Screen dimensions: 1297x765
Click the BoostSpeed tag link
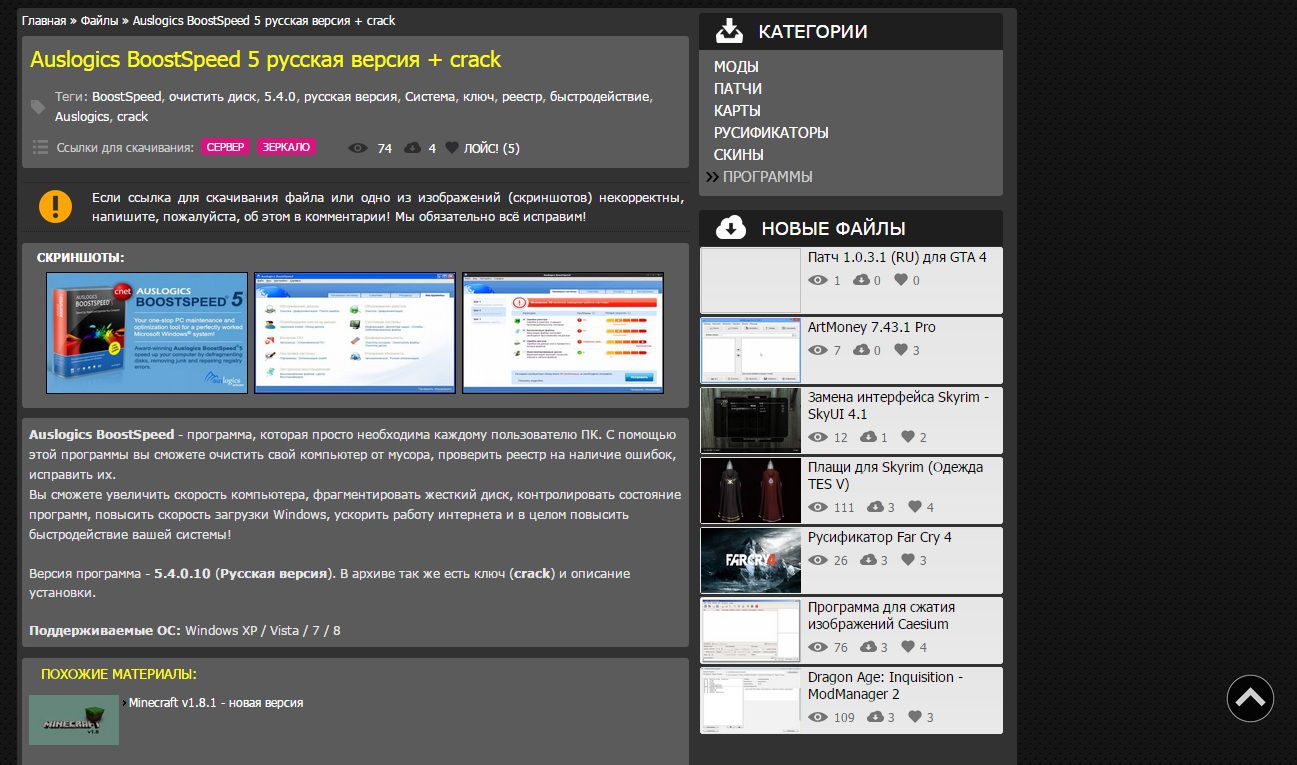[x=127, y=97]
